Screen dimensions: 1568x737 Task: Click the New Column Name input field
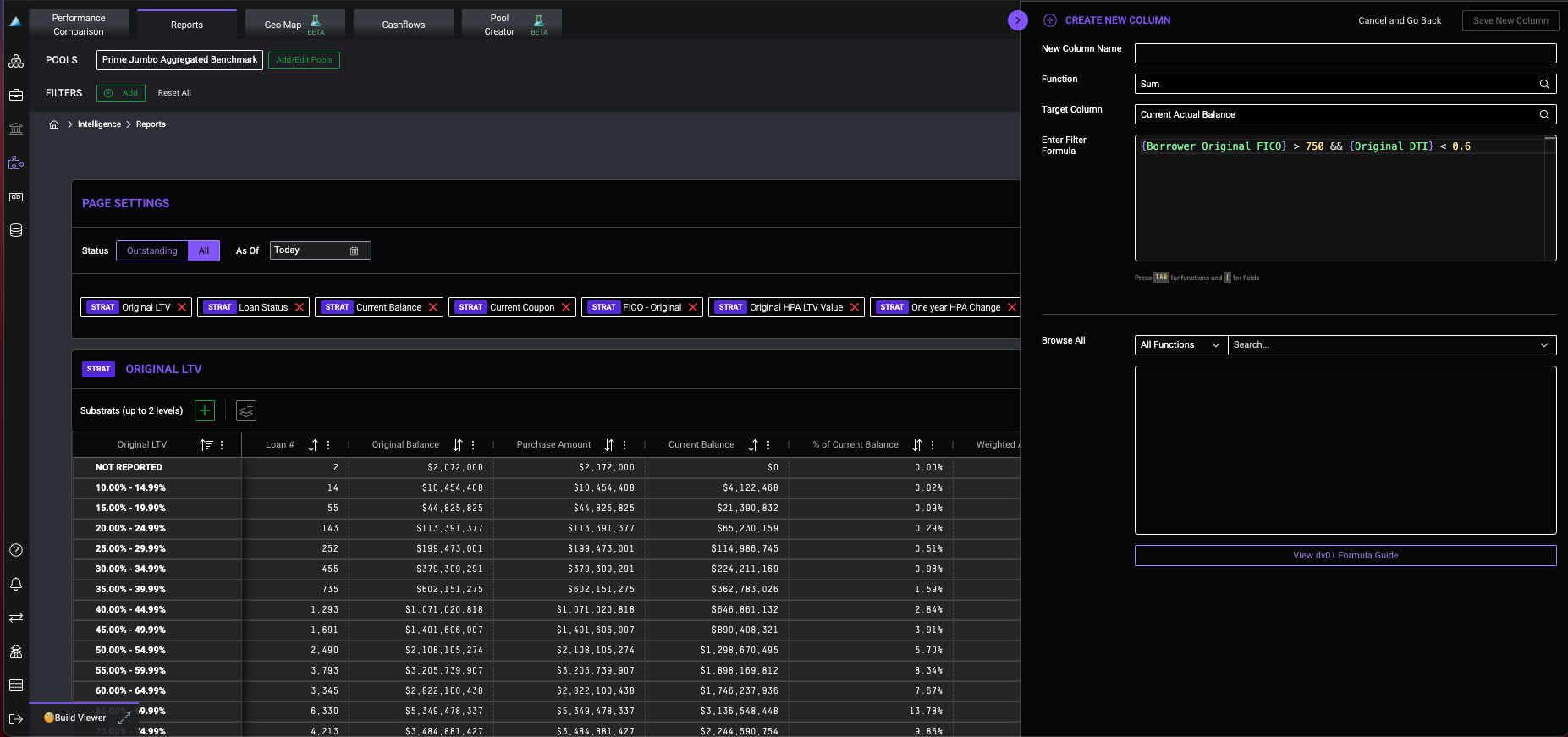[x=1345, y=53]
